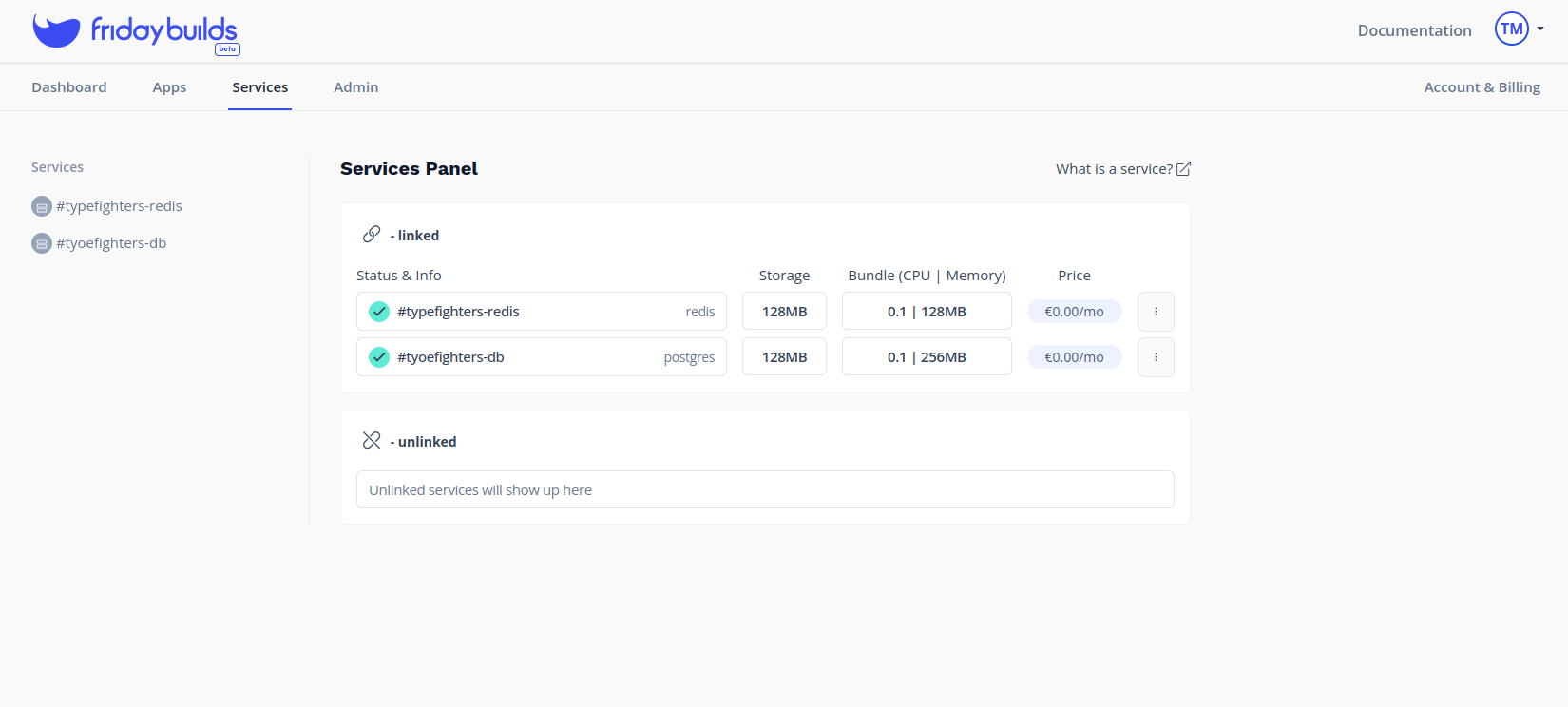
Task: Open the Documentation link
Action: click(1414, 30)
